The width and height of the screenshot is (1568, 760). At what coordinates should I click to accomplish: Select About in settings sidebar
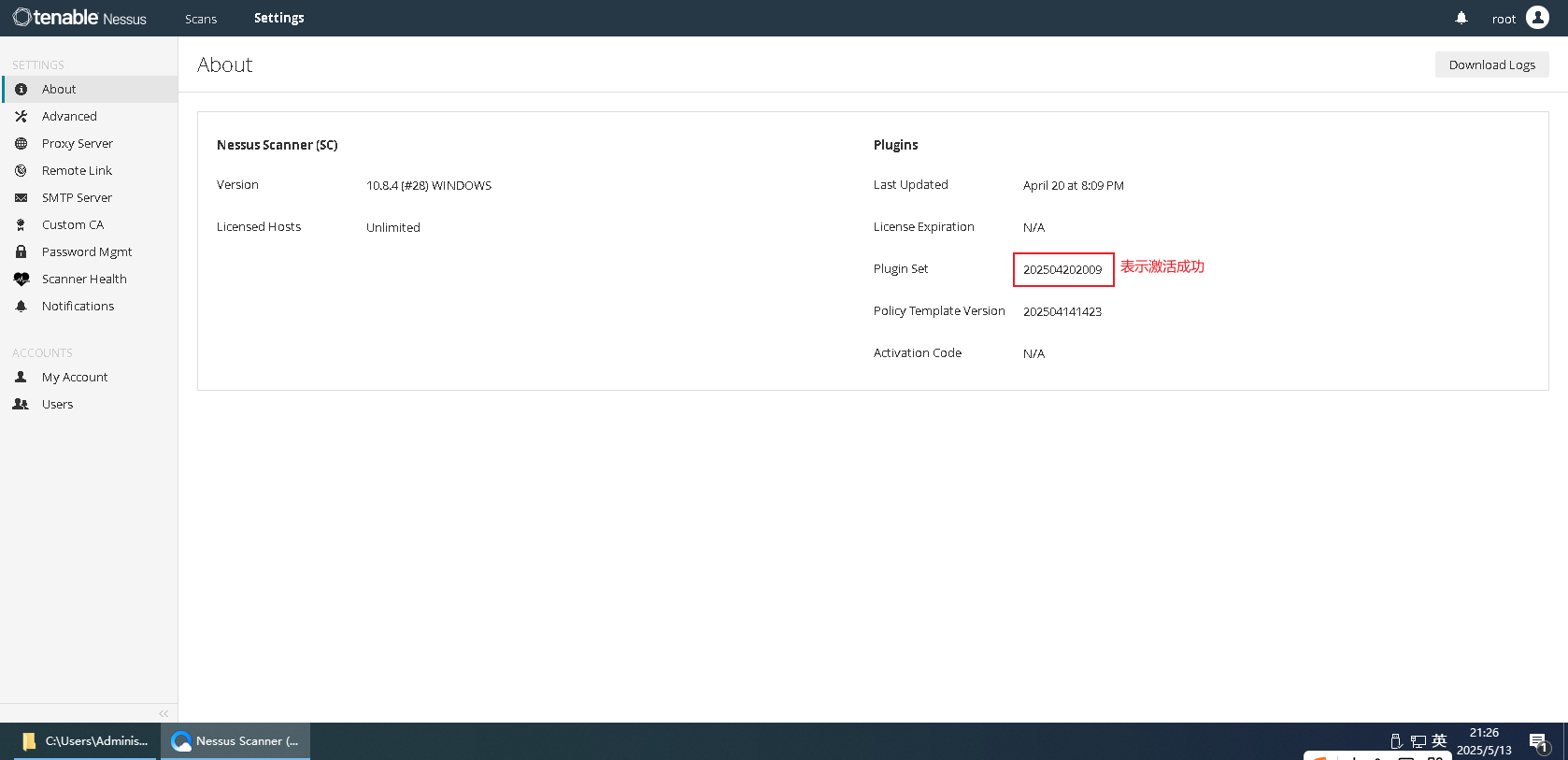(x=89, y=90)
